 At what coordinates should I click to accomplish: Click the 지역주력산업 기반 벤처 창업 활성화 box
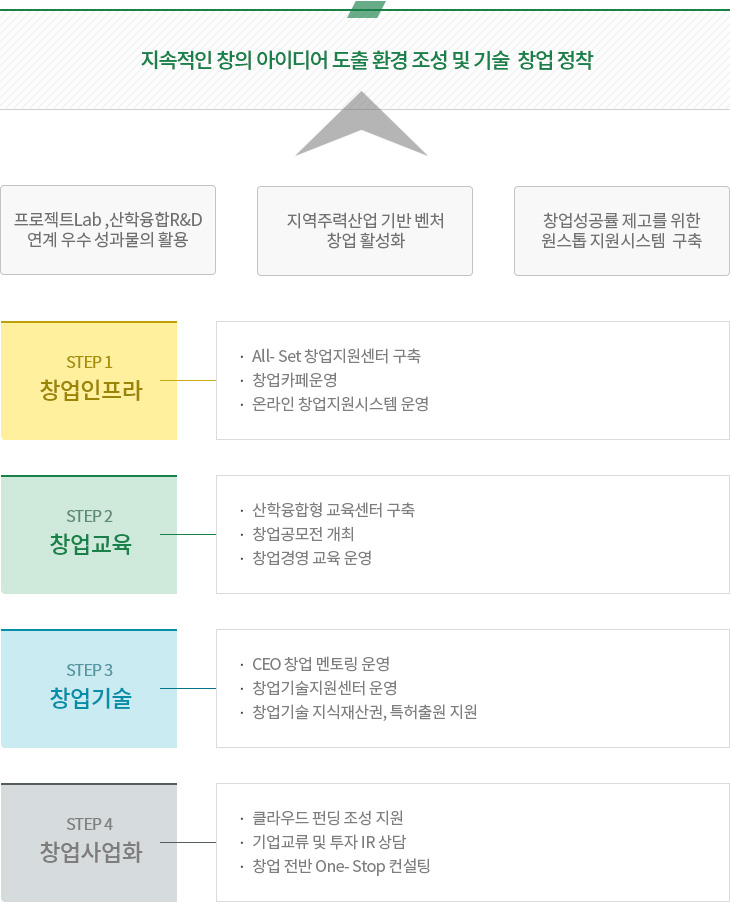pos(365,231)
